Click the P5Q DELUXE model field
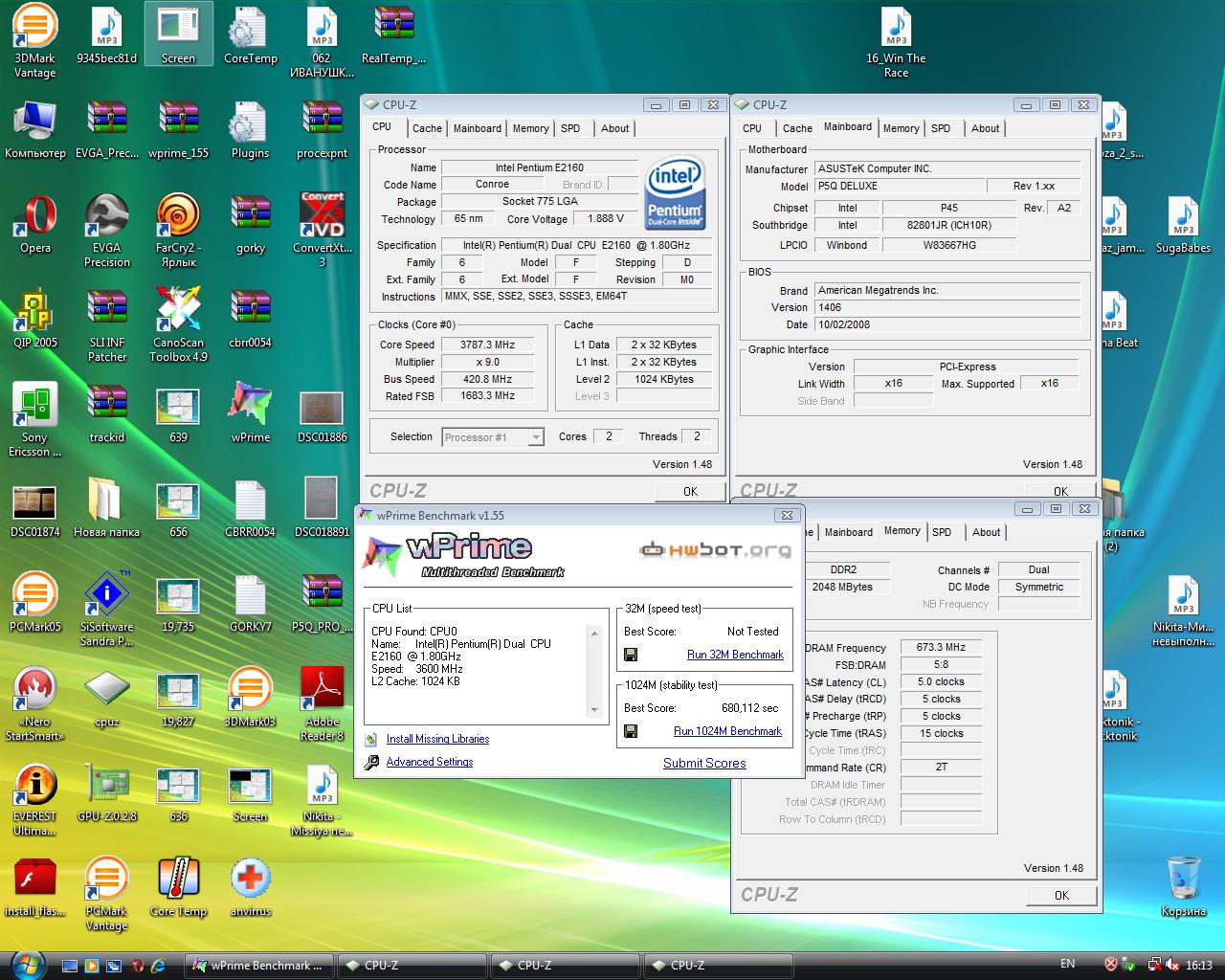Viewport: 1225px width, 980px height. point(899,186)
